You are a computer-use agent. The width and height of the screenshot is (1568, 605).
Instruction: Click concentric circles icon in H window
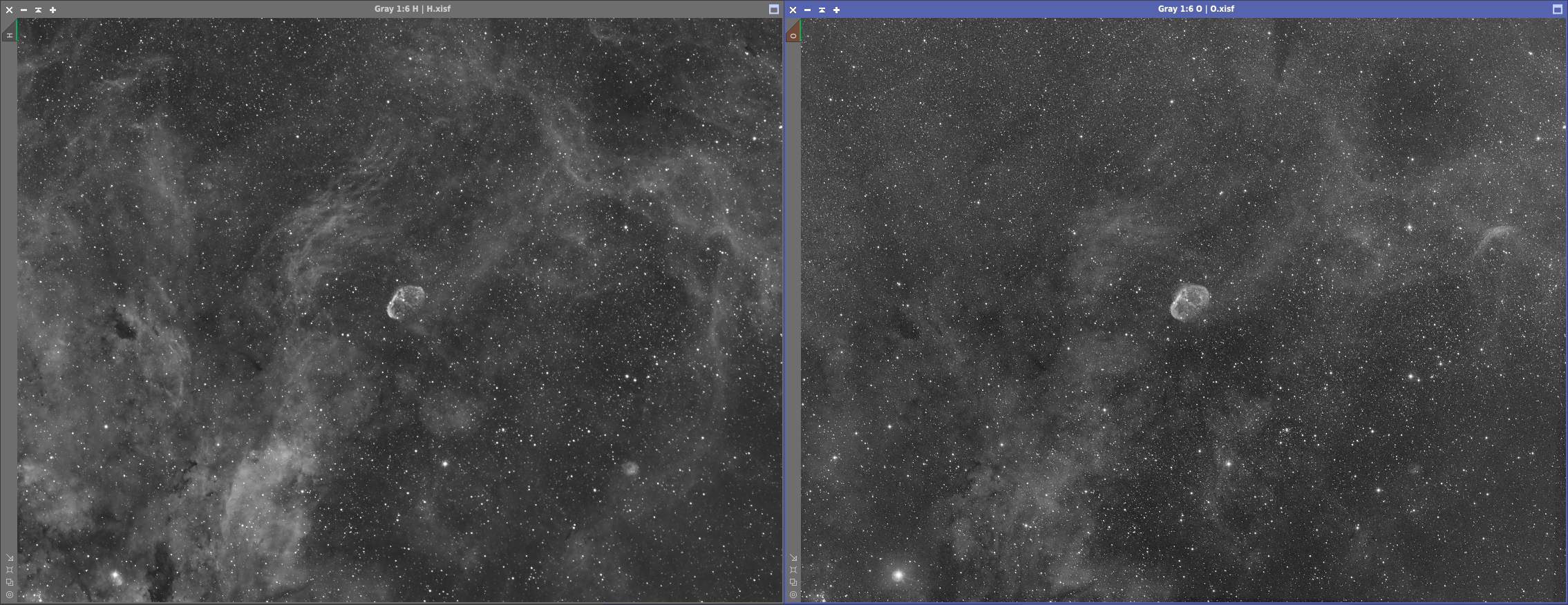point(10,595)
